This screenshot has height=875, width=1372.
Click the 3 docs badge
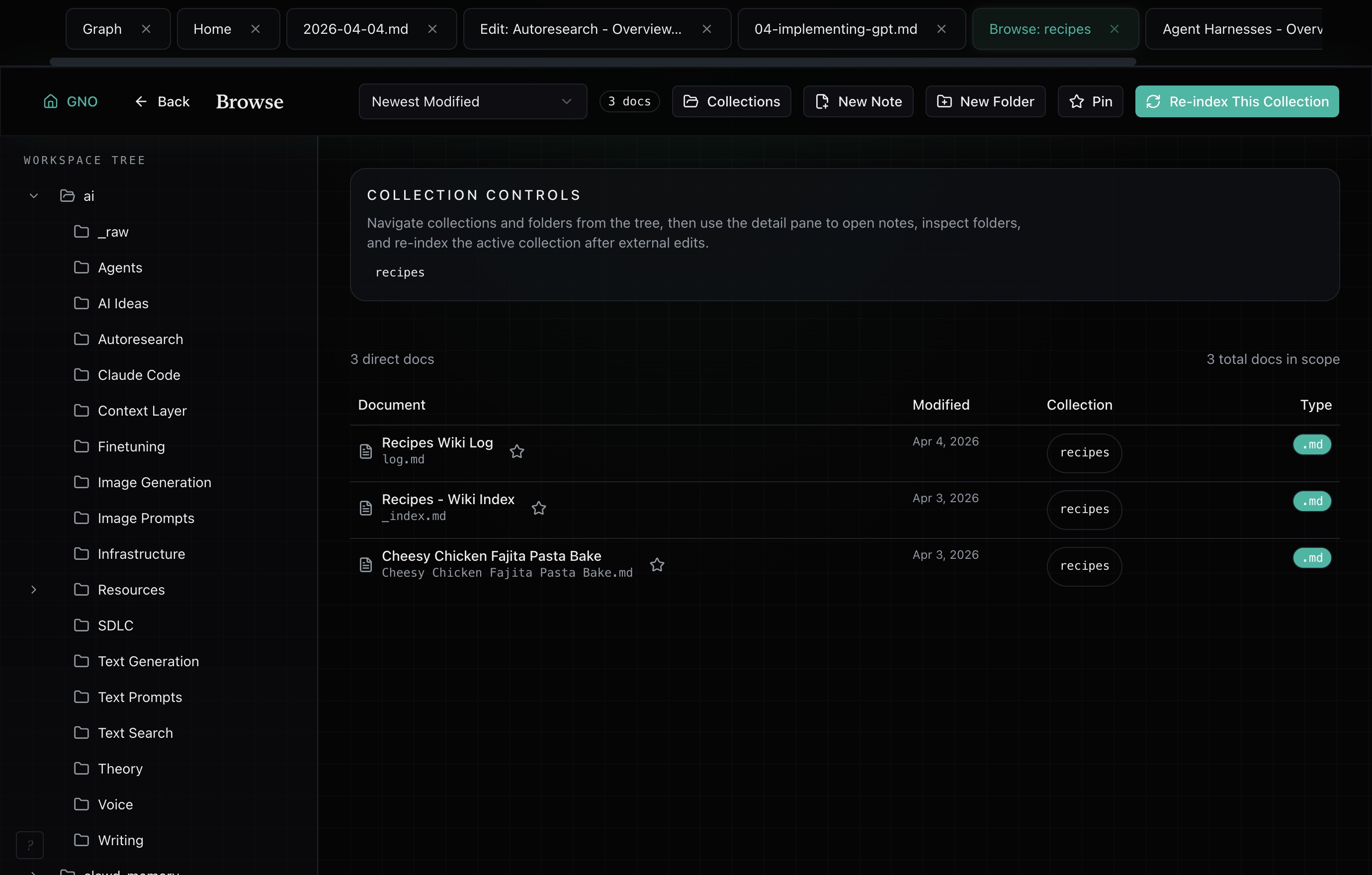click(630, 101)
